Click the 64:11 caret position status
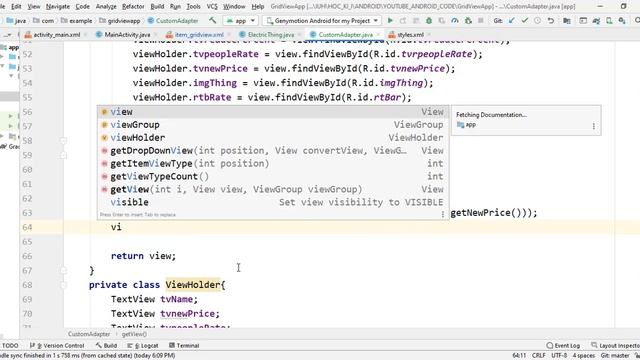640x360 pixels. pos(519,356)
